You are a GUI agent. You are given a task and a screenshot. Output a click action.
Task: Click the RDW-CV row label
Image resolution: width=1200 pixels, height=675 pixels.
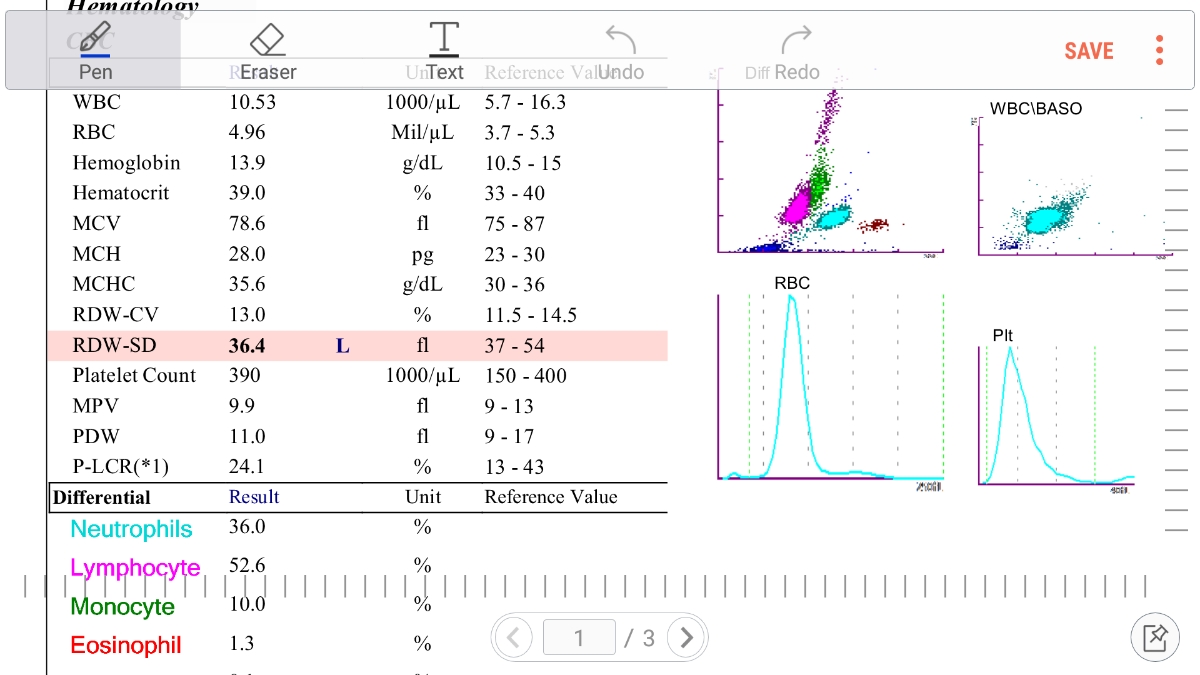tap(115, 315)
